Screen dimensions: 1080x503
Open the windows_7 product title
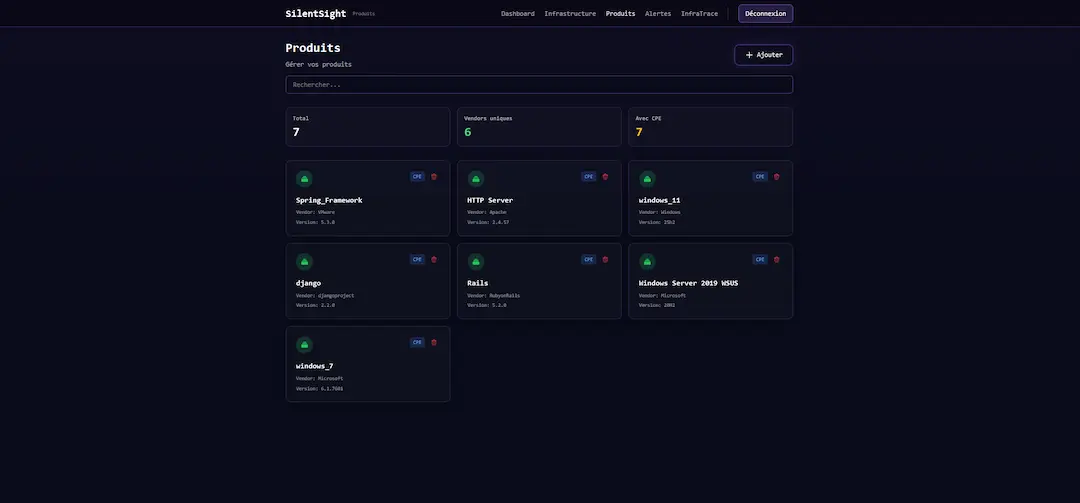click(315, 366)
